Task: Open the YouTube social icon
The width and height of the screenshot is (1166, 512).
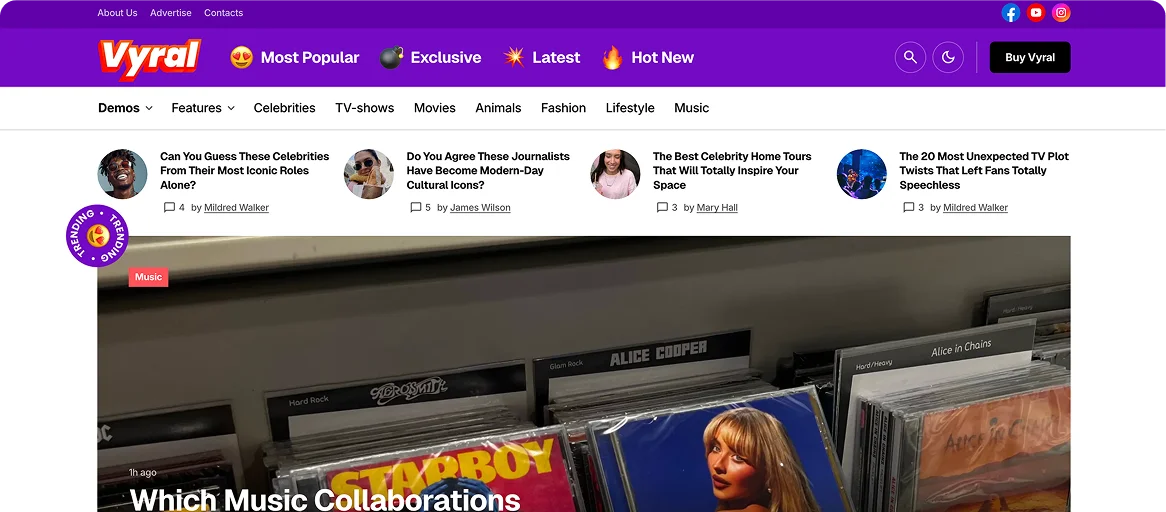Action: tap(1036, 13)
